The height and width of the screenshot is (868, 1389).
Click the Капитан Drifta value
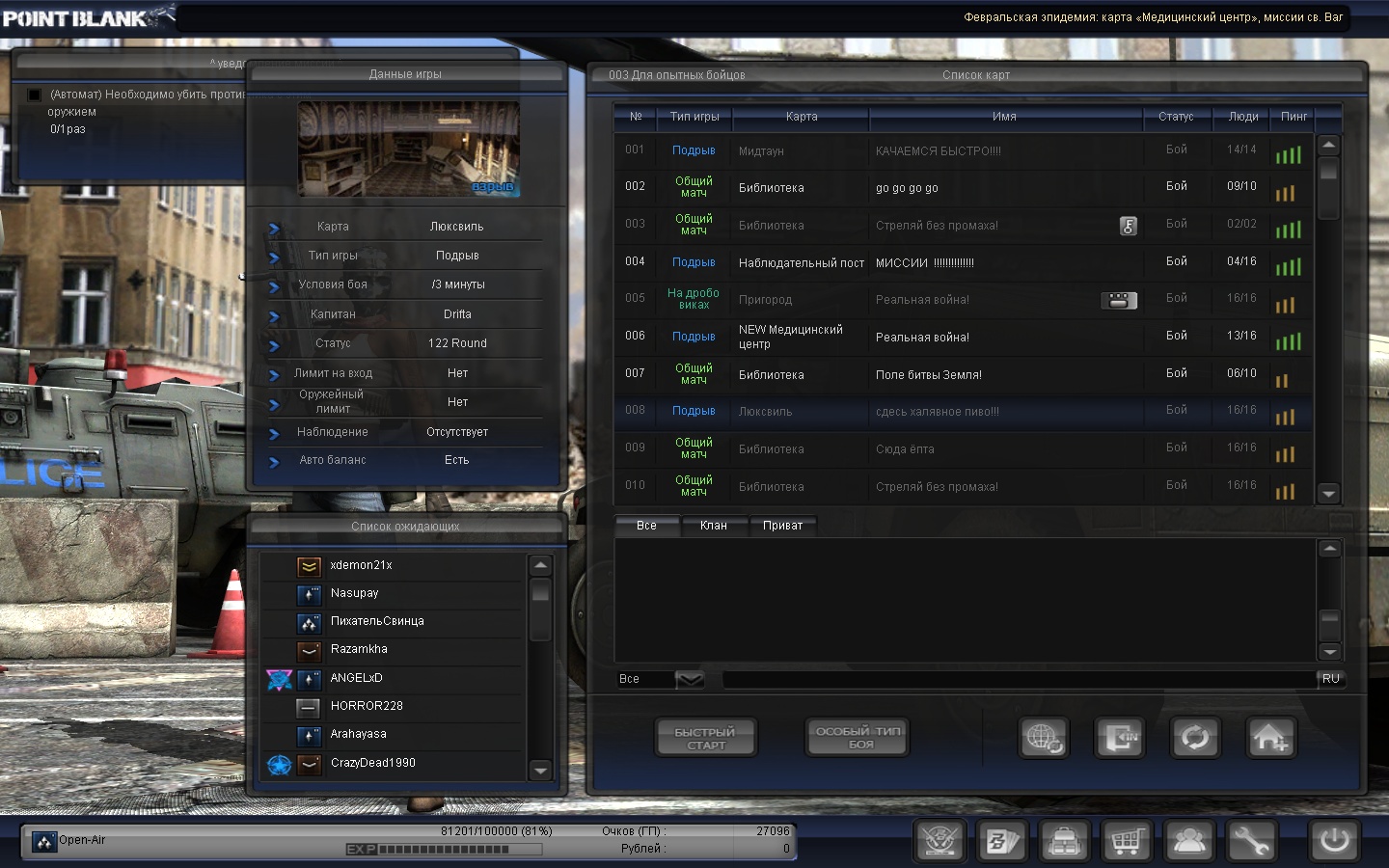pyautogui.click(x=457, y=314)
